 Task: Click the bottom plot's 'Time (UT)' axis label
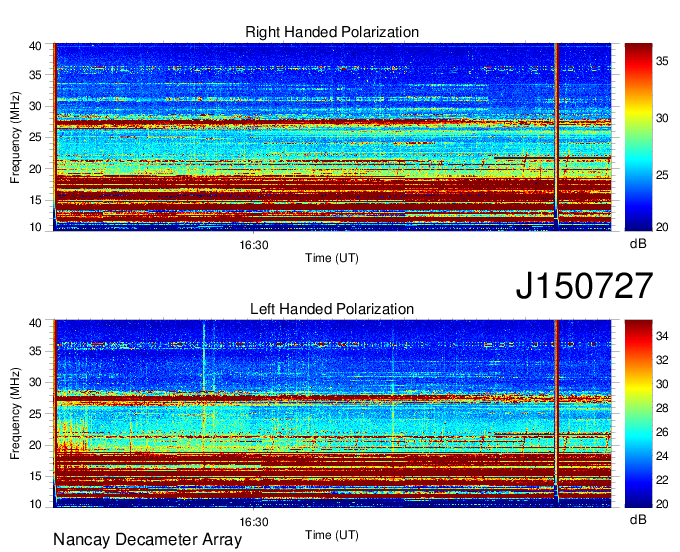(x=332, y=535)
